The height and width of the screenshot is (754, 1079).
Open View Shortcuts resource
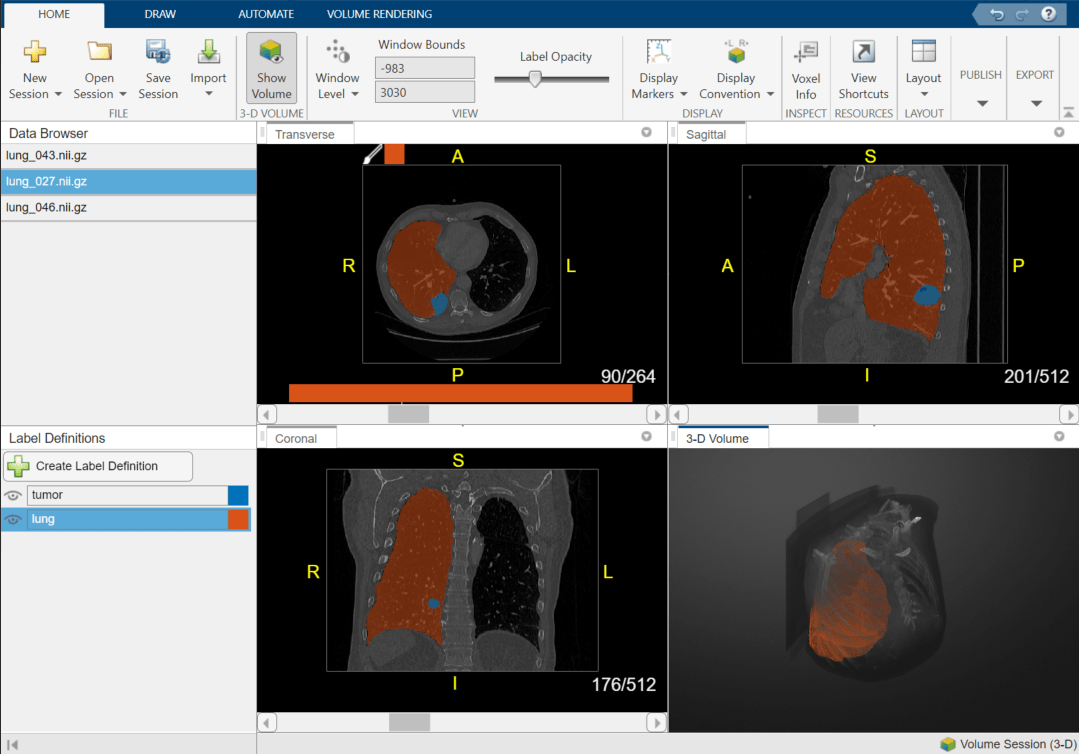point(863,52)
